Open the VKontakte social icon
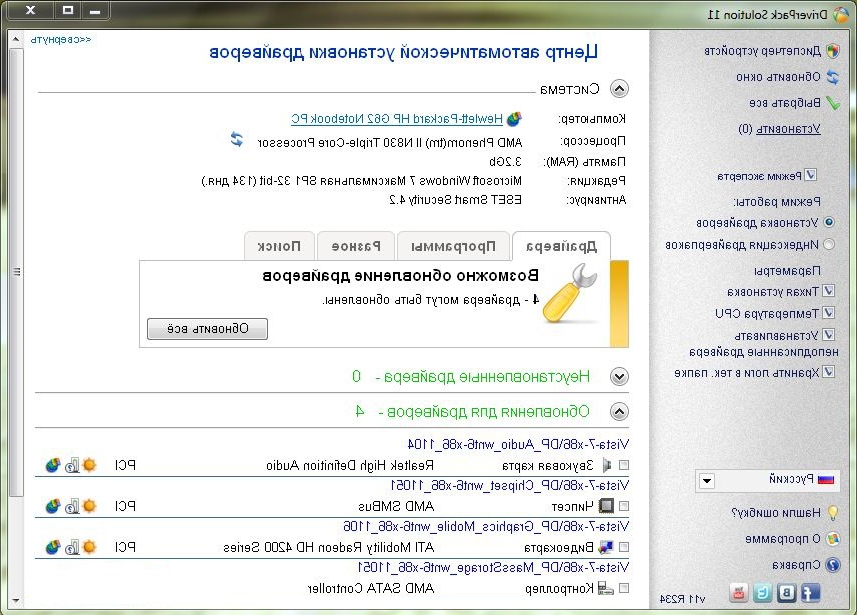 [x=787, y=593]
